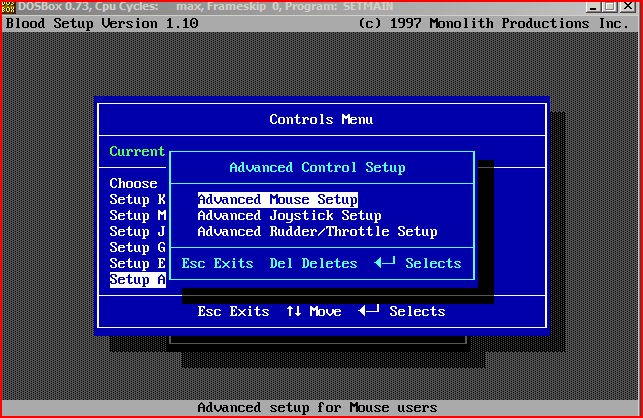
Task: Select the 'Setup M' row in Controls Menu
Action: click(x=137, y=216)
